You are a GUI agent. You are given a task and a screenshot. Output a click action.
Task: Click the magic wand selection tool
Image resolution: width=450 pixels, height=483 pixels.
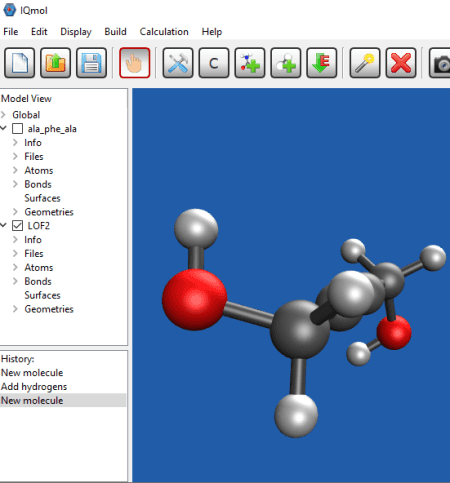pos(365,63)
